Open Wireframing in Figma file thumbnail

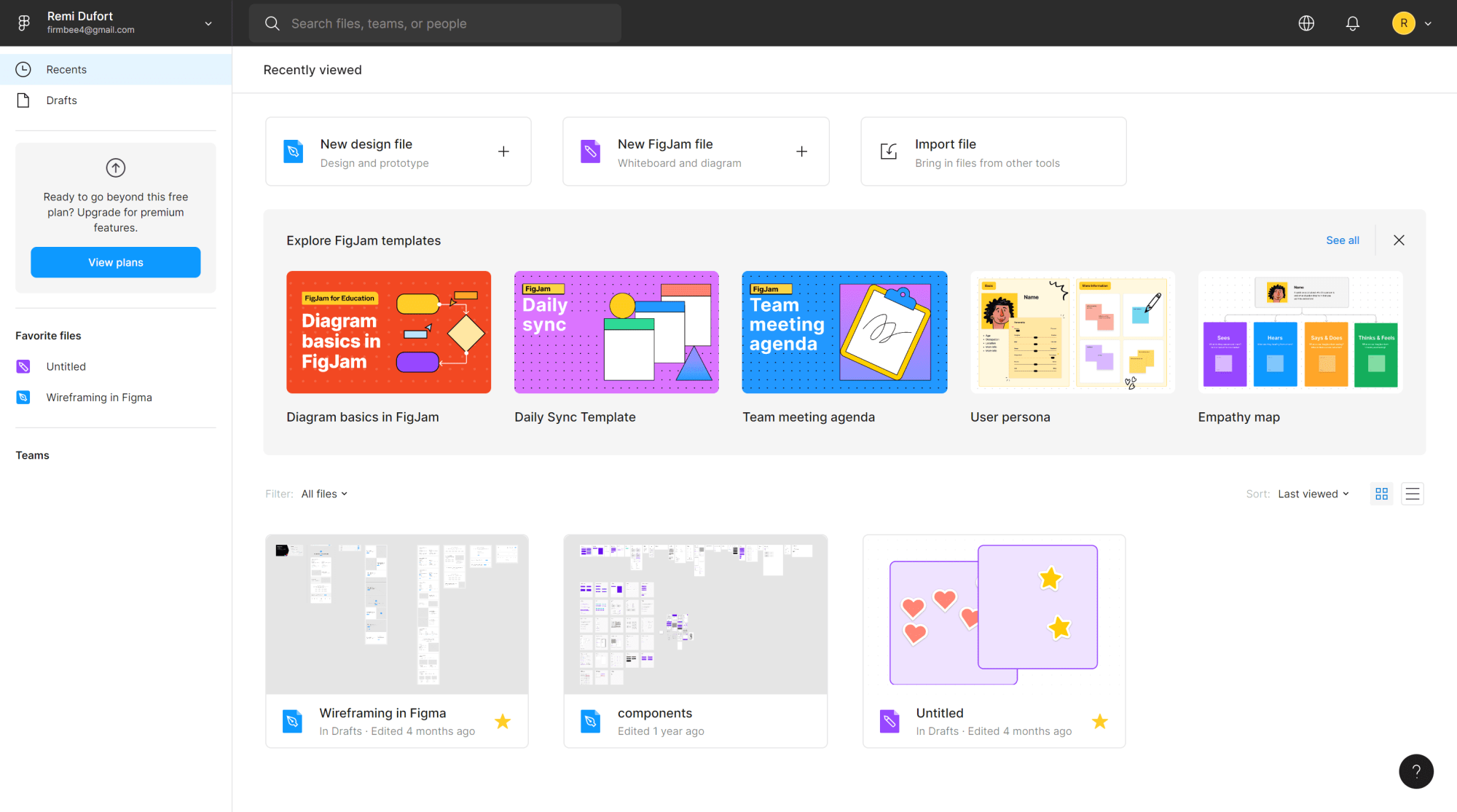coord(397,615)
